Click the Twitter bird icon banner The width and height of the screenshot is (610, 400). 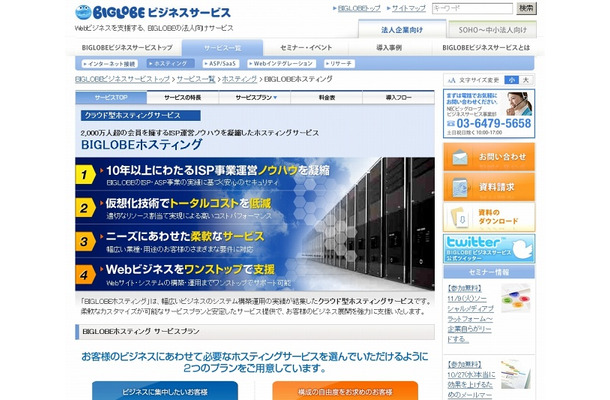pyautogui.click(x=489, y=248)
